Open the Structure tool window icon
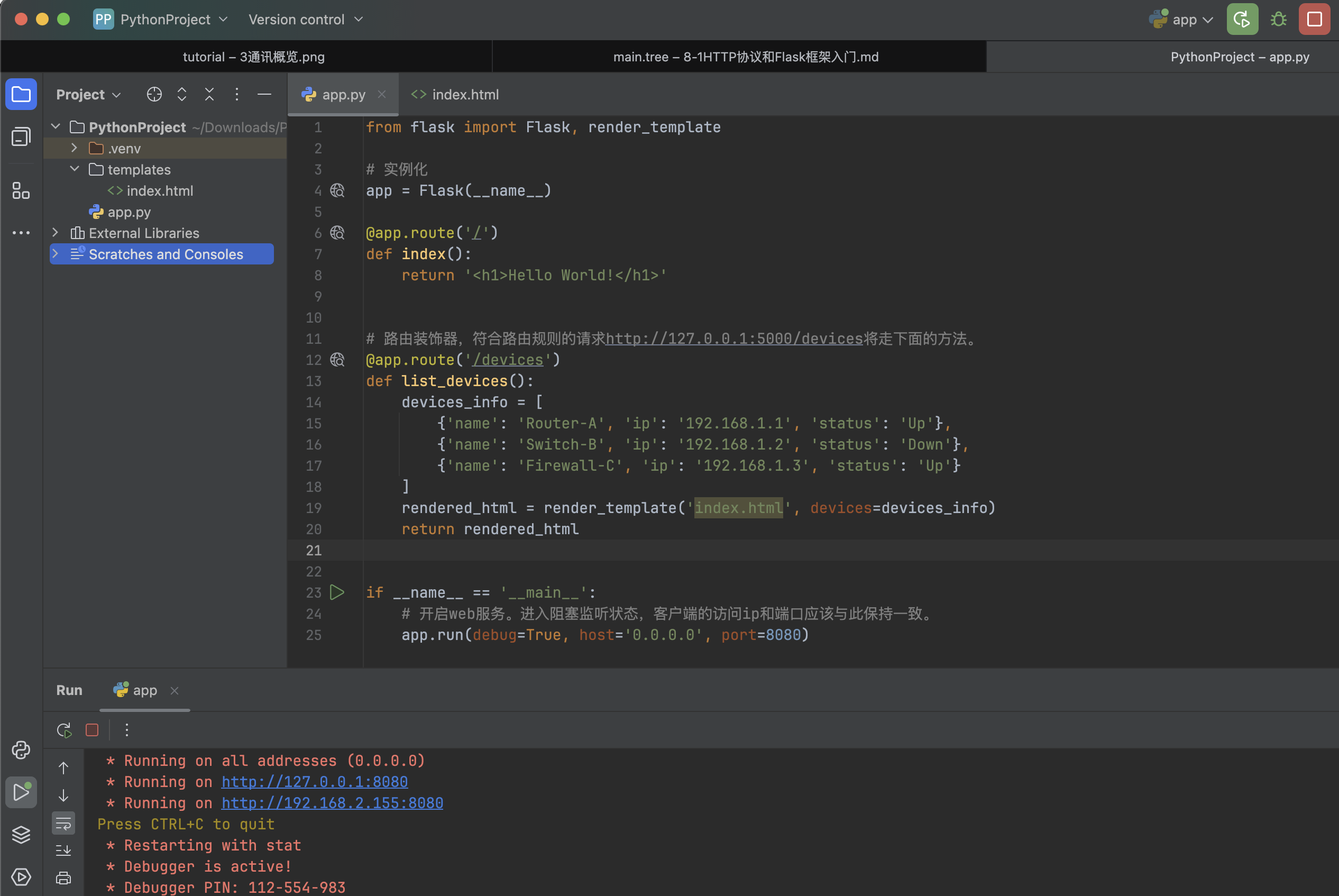The image size is (1339, 896). coord(21,190)
